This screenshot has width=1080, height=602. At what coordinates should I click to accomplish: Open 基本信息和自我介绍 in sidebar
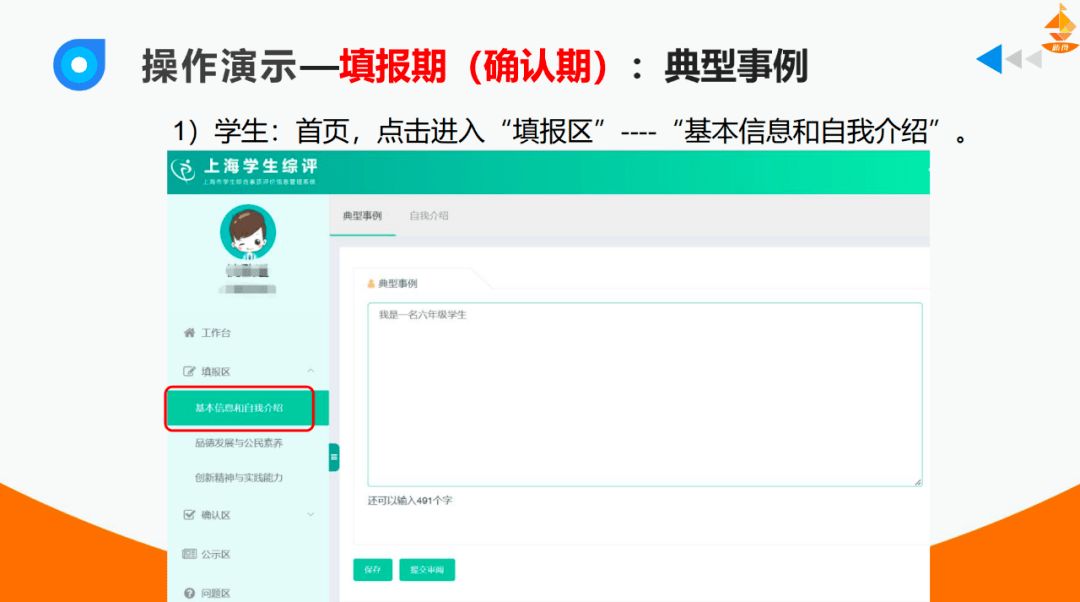tap(239, 408)
